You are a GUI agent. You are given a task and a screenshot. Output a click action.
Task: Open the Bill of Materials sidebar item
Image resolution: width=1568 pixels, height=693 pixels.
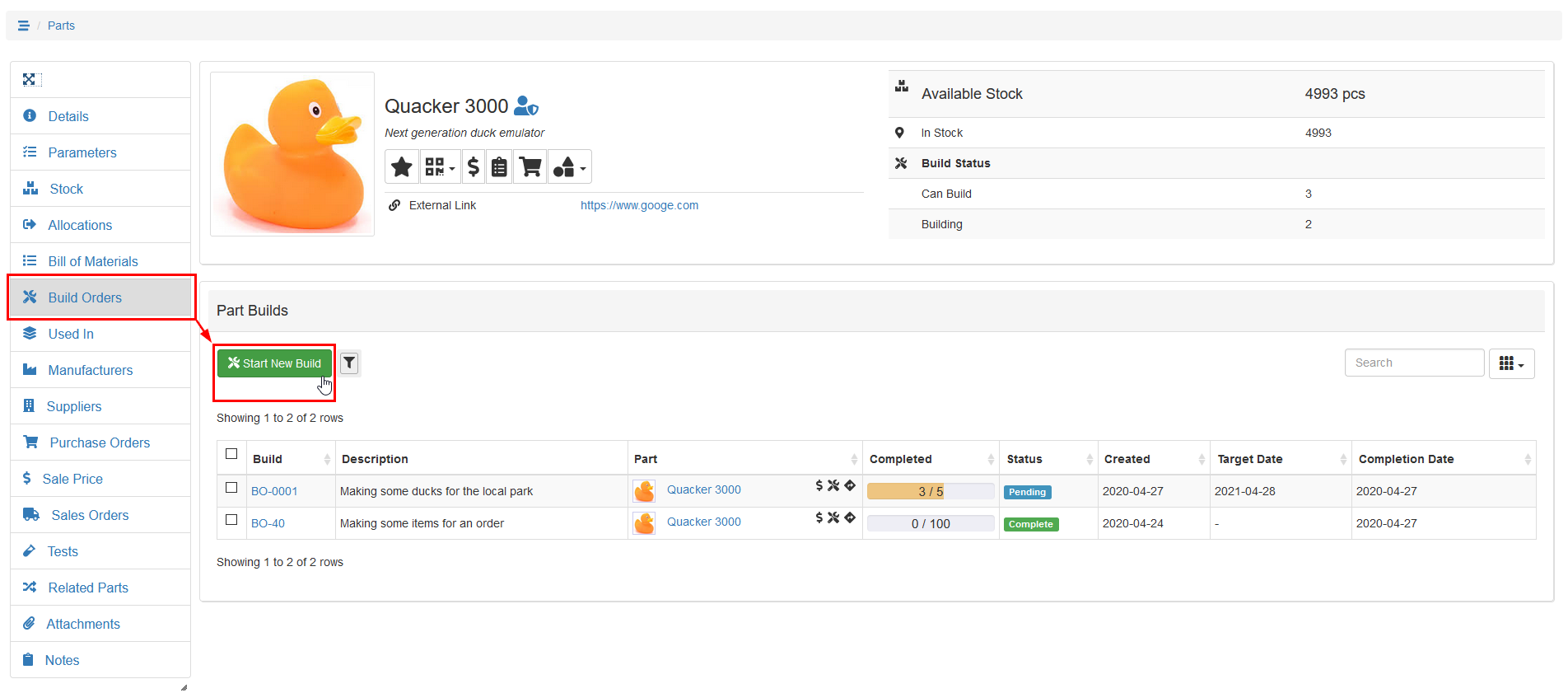pyautogui.click(x=92, y=261)
